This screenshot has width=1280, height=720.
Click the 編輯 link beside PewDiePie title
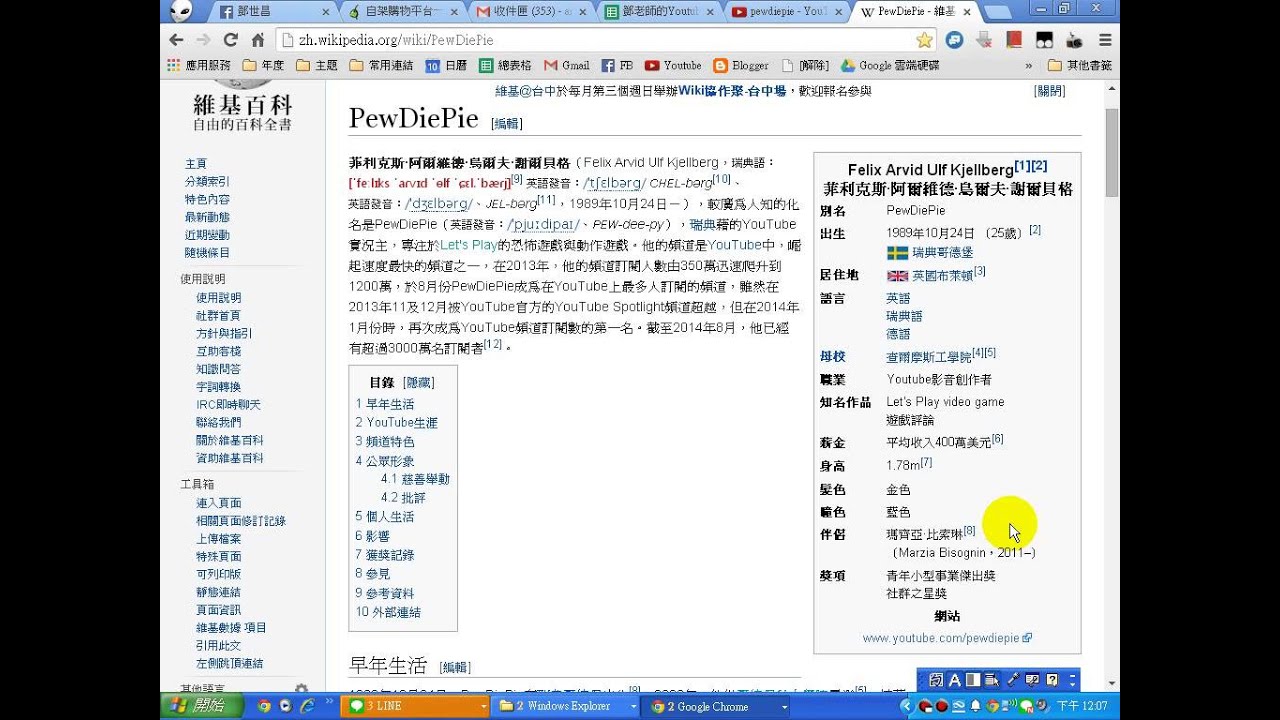507,124
